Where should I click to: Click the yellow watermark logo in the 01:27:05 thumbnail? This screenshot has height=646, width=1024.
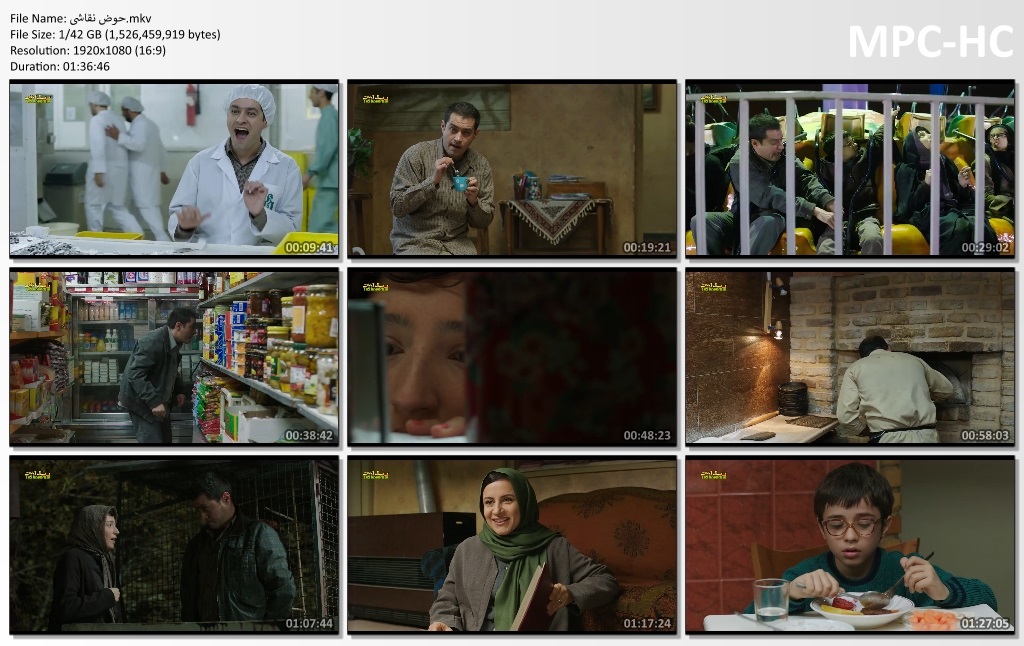point(713,474)
